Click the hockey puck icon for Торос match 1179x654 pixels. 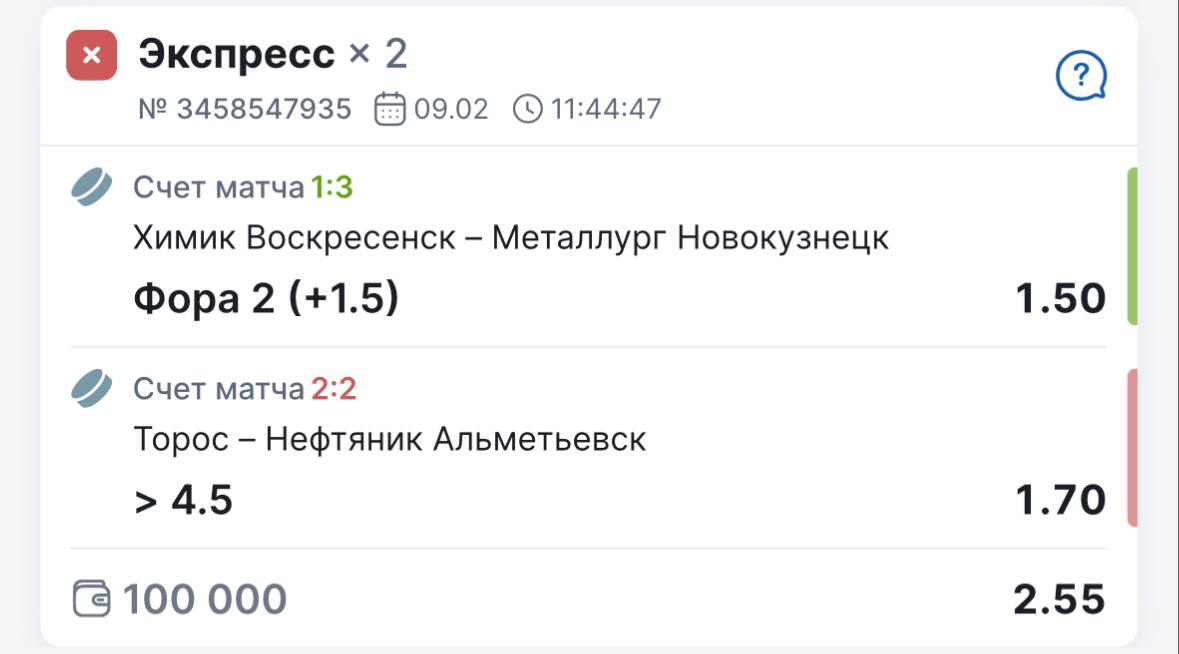(x=92, y=388)
